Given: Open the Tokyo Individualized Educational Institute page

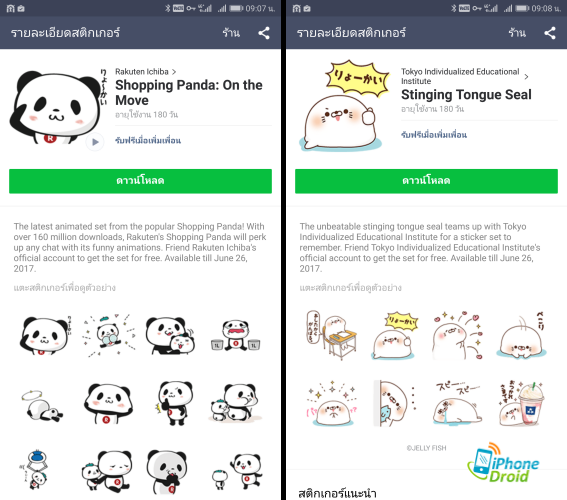Looking at the screenshot, I should tap(465, 76).
